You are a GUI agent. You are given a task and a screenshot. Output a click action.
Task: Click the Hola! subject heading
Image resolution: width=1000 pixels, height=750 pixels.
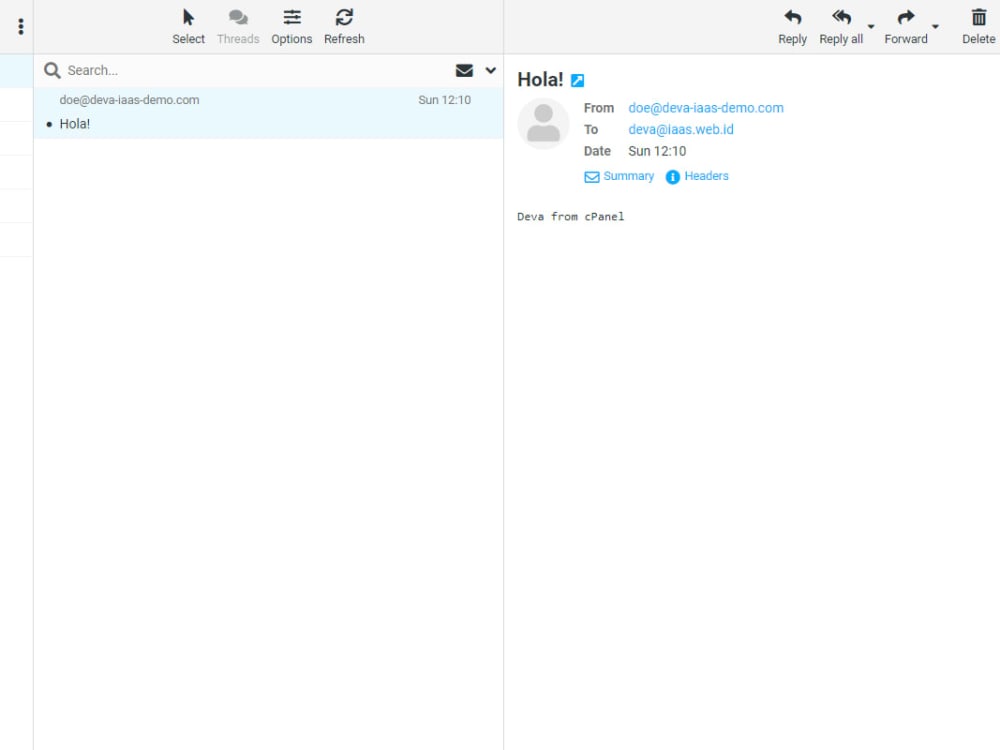[540, 80]
